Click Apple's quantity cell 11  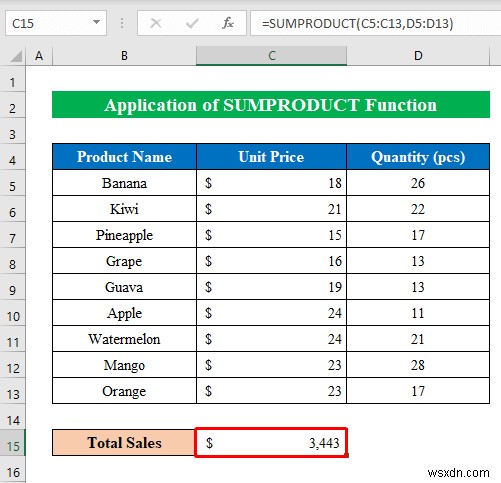418,313
